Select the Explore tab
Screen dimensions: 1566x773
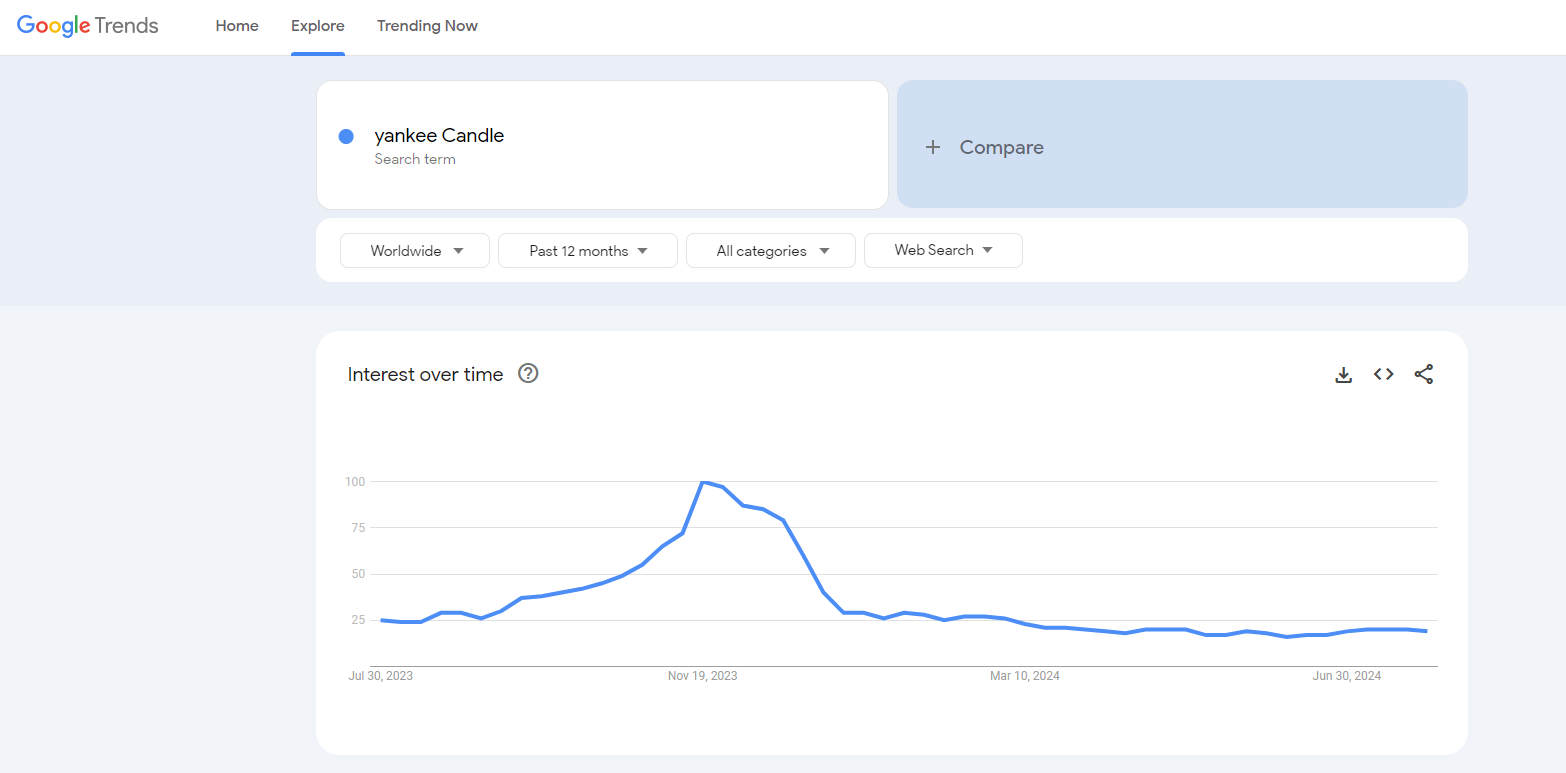(318, 26)
